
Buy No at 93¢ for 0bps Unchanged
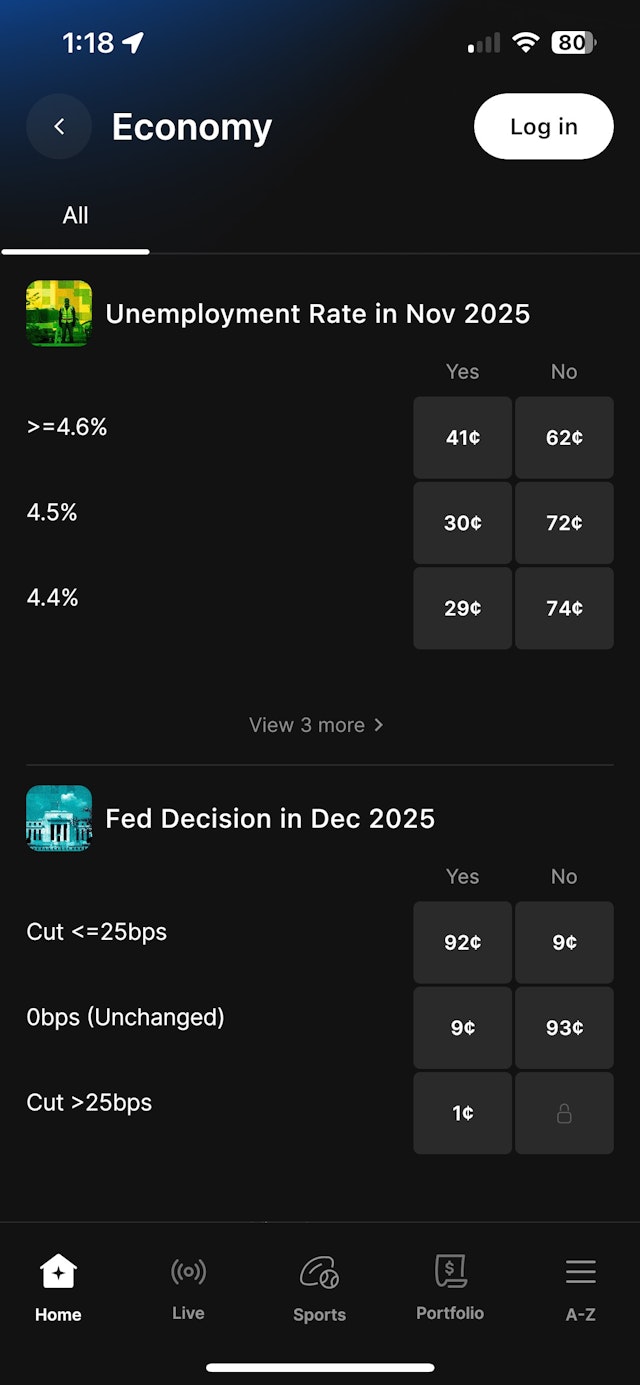pos(564,1028)
